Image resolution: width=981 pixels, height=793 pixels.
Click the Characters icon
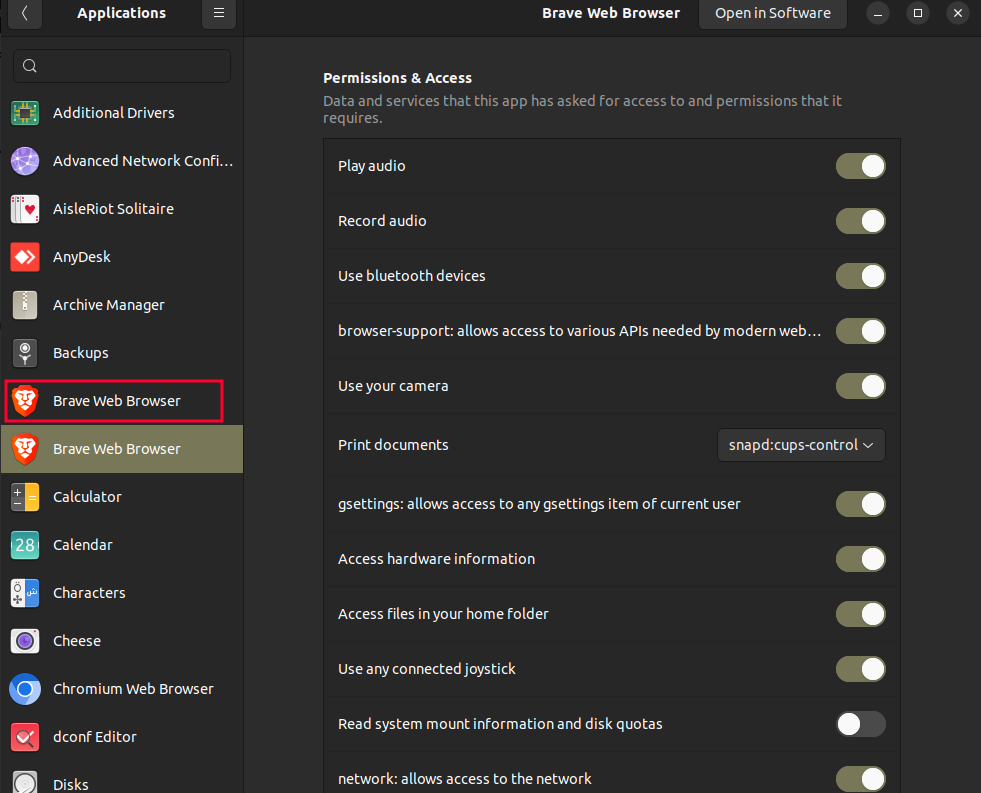click(x=25, y=593)
